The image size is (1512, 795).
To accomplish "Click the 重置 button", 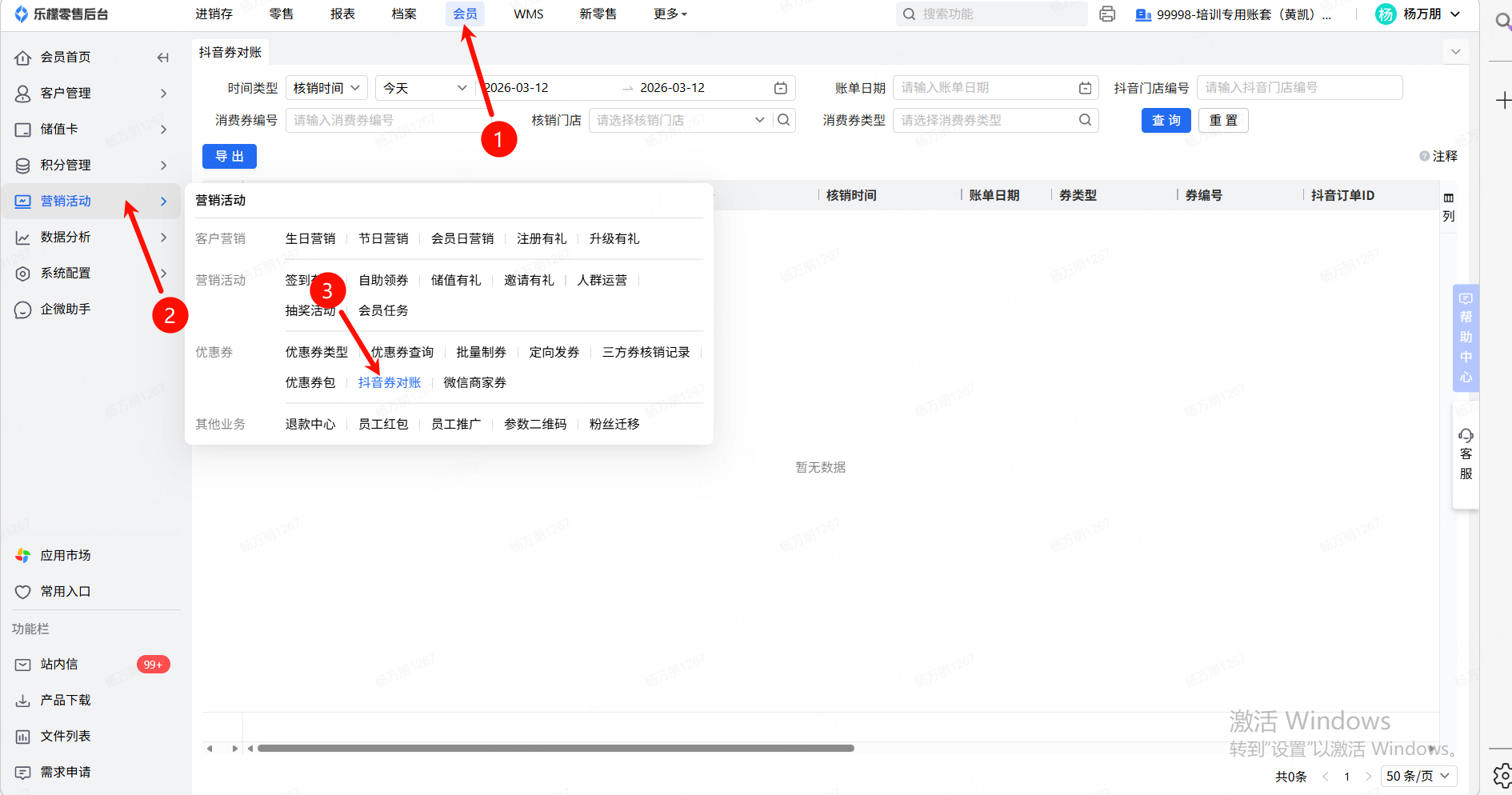I will tap(1223, 120).
